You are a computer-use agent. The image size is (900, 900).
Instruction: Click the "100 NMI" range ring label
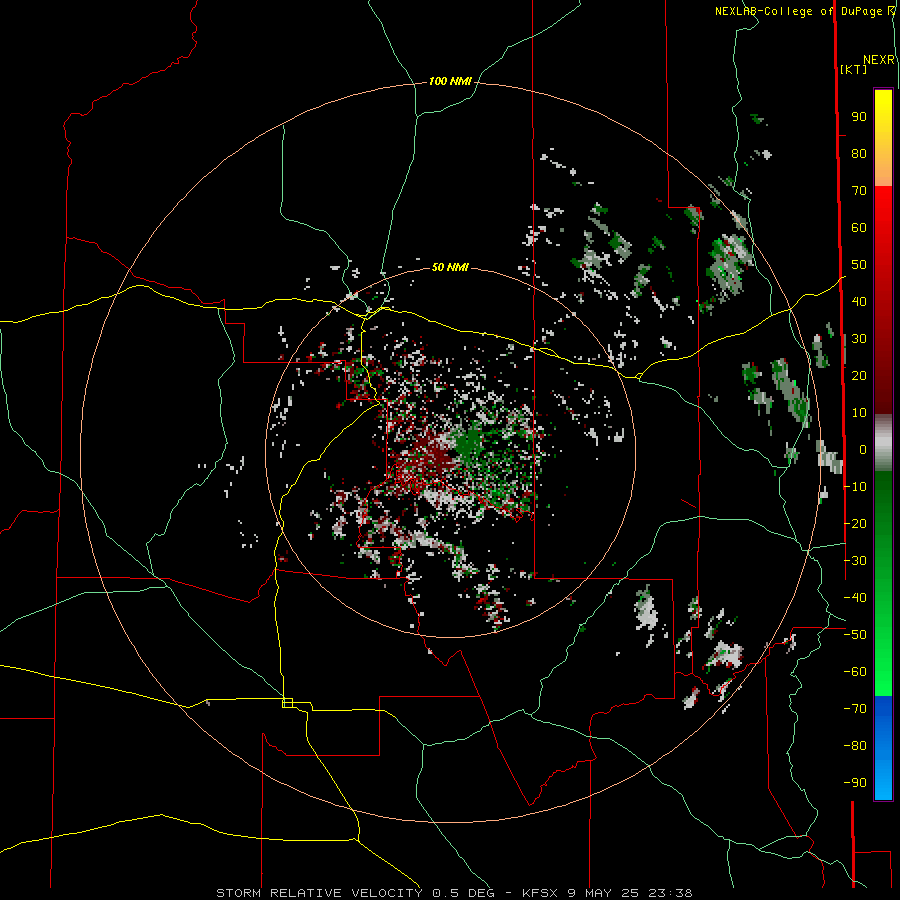[450, 82]
